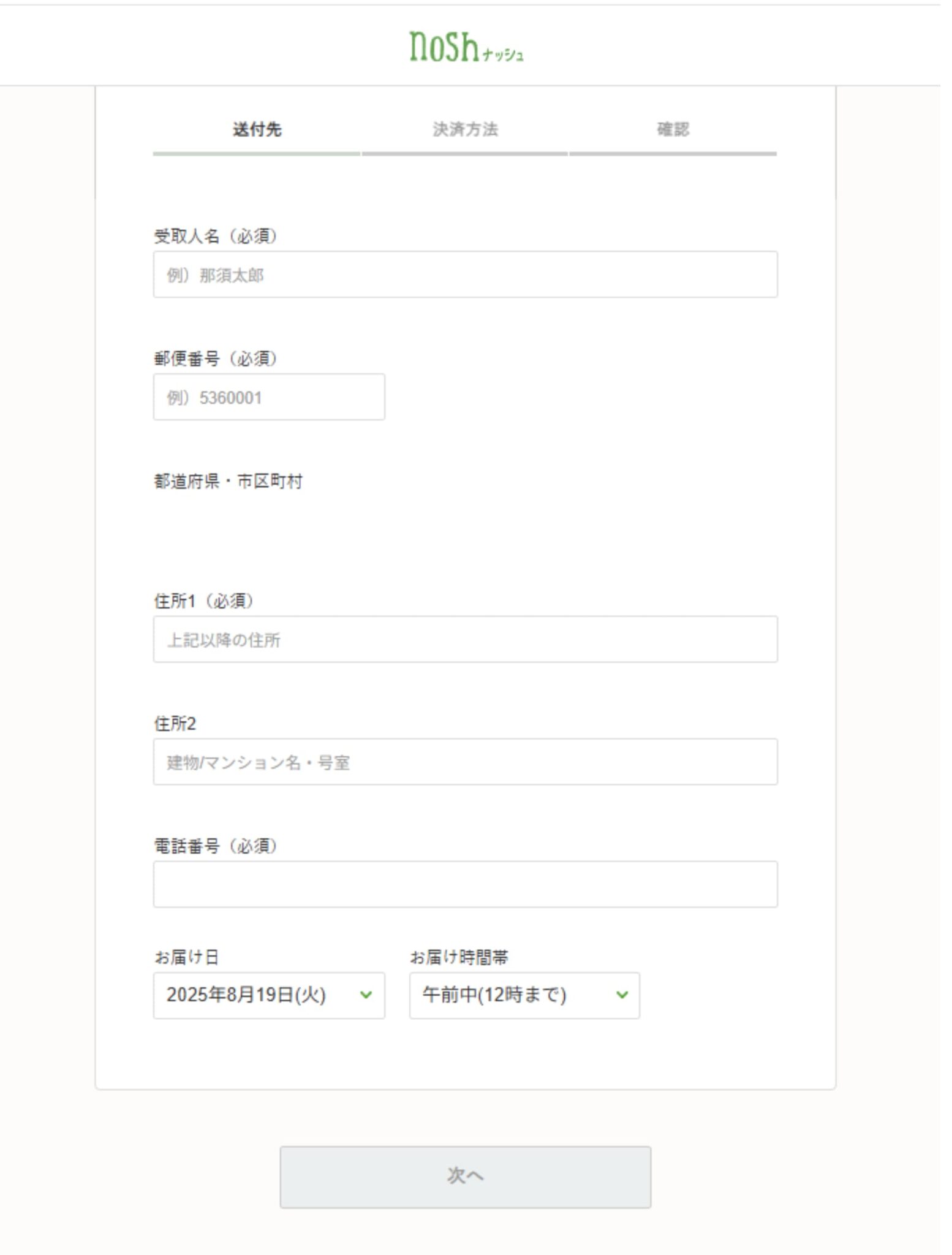Select the 送付先 step tab
The height and width of the screenshot is (1255, 952).
[257, 129]
